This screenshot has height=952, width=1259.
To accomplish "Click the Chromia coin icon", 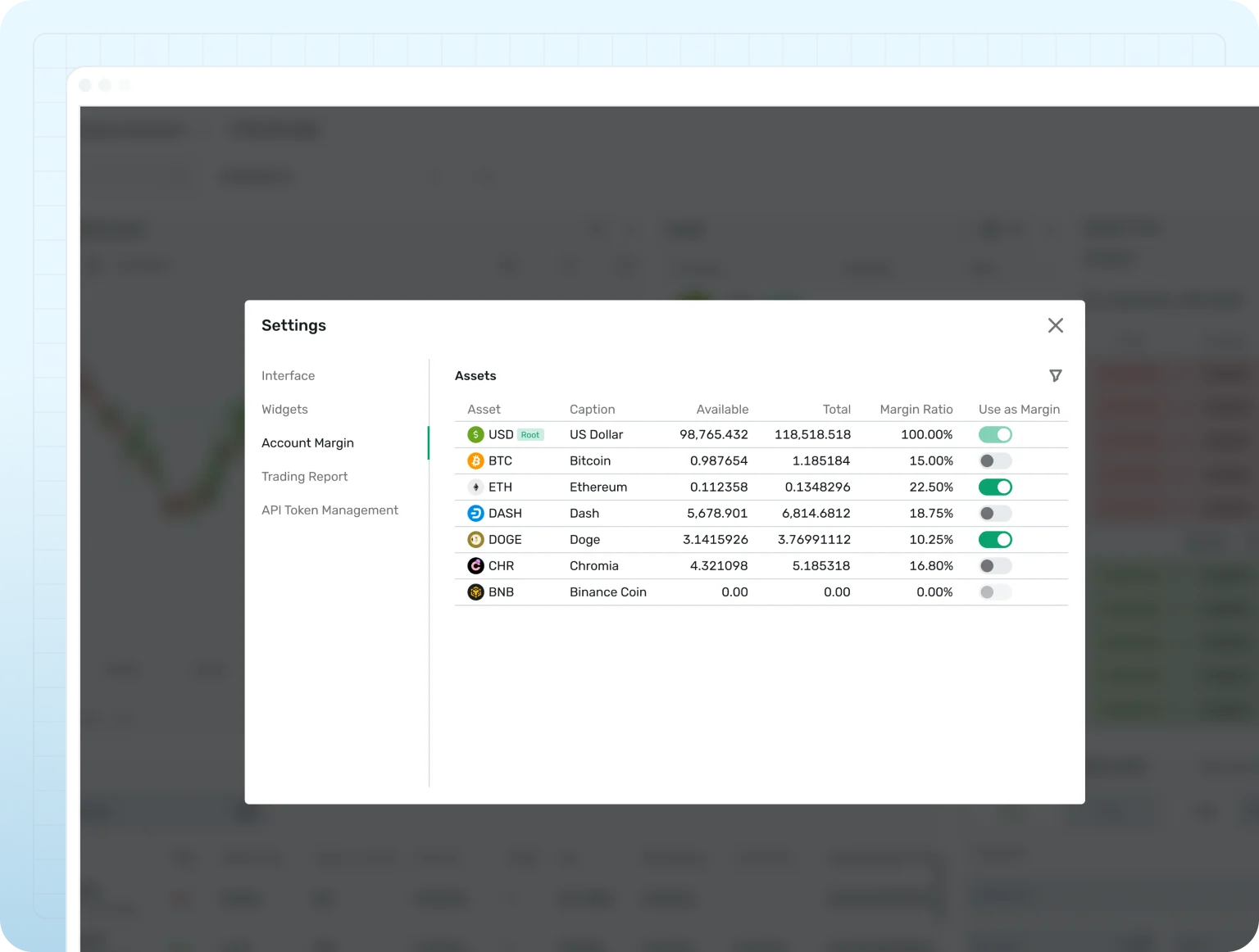I will tap(475, 565).
